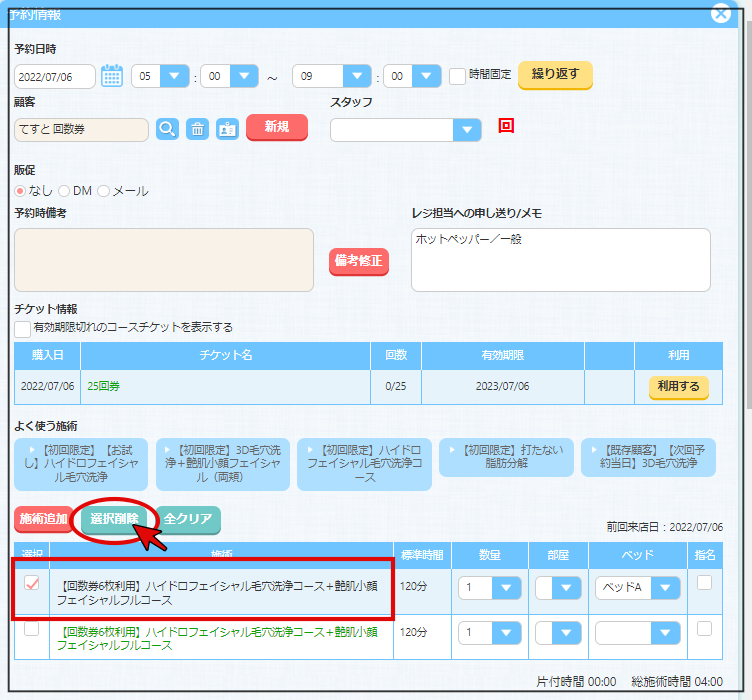Open the customer card details icon
752x700 pixels.
(228, 129)
